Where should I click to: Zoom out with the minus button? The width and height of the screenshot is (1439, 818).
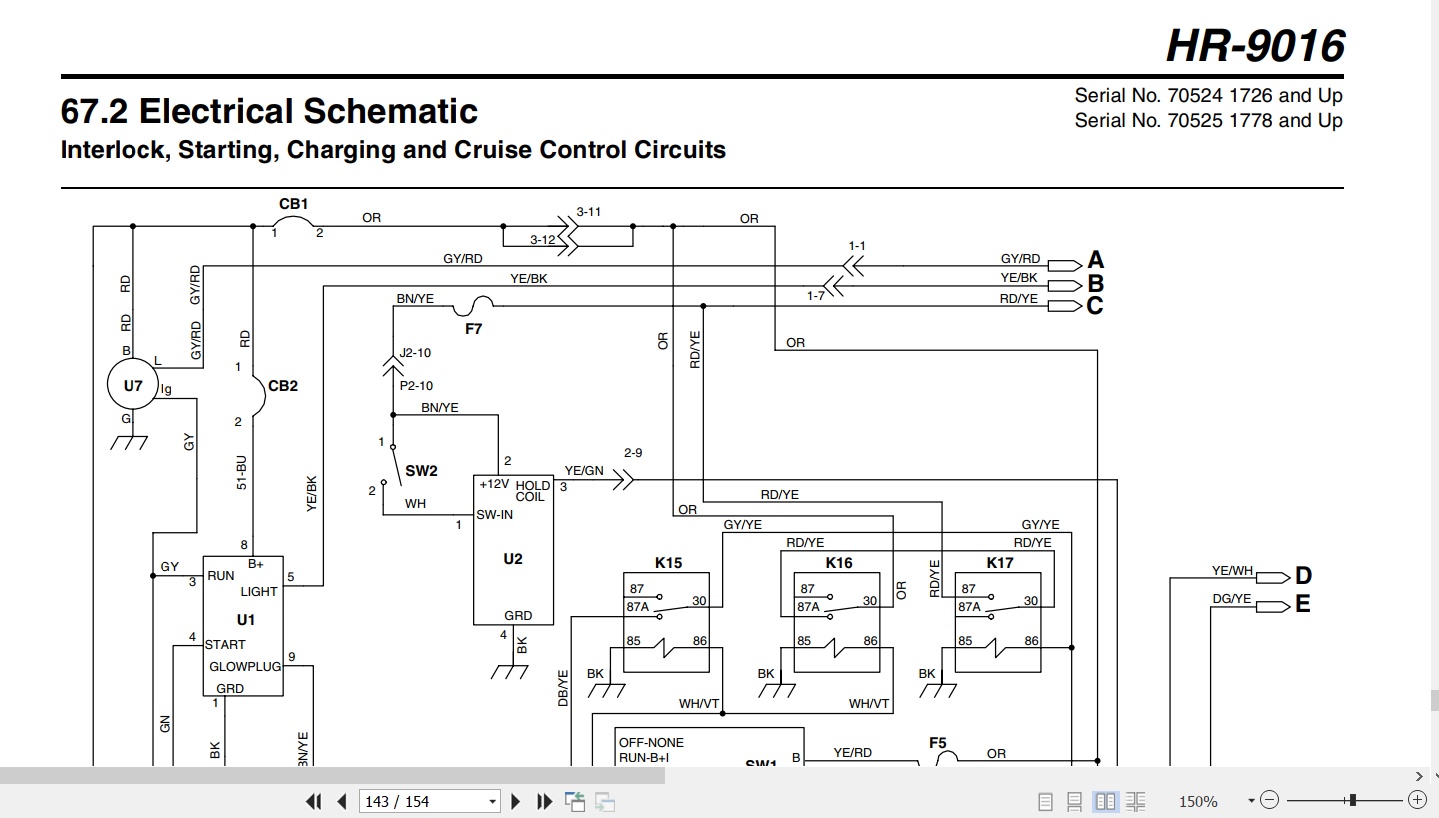coord(1269,800)
